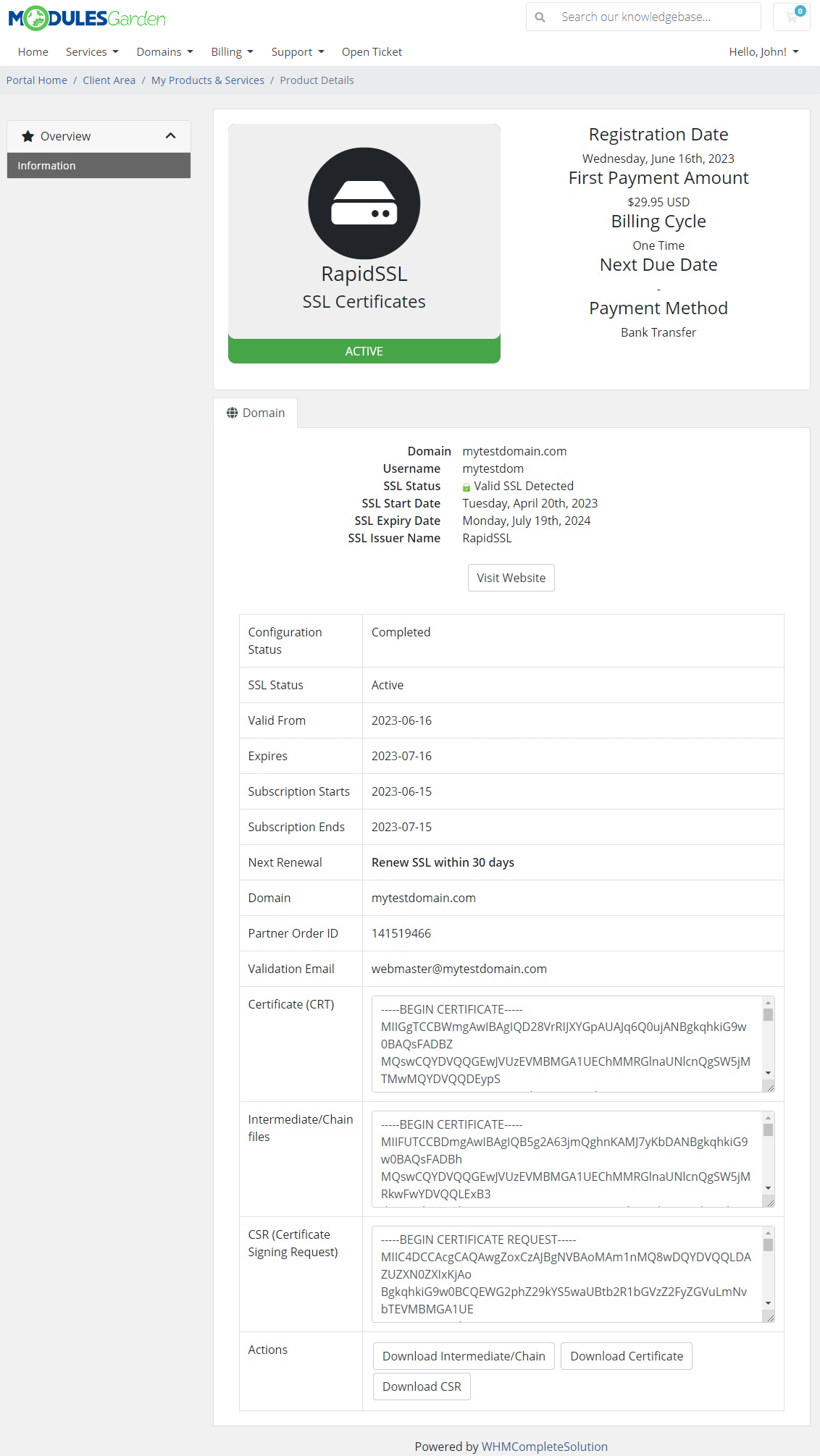Click the RapidSSL server disk icon
Viewport: 820px width, 1456px height.
364,203
